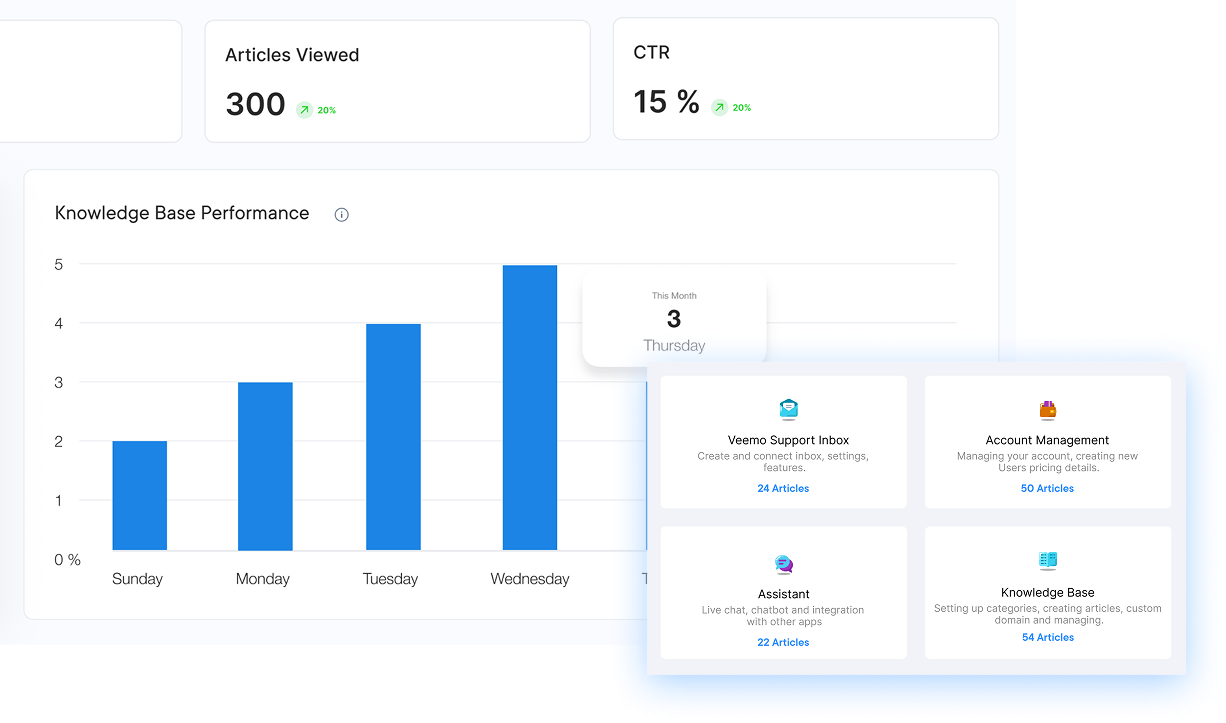The height and width of the screenshot is (723, 1226).
Task: Open the 22 Articles link
Action: (783, 643)
